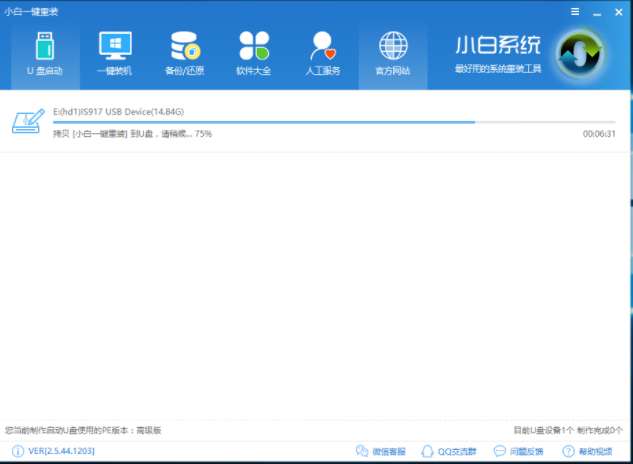This screenshot has height=464, width=633.
Task: Select the E:(hd1) USB Device entry
Action: (x=118, y=111)
